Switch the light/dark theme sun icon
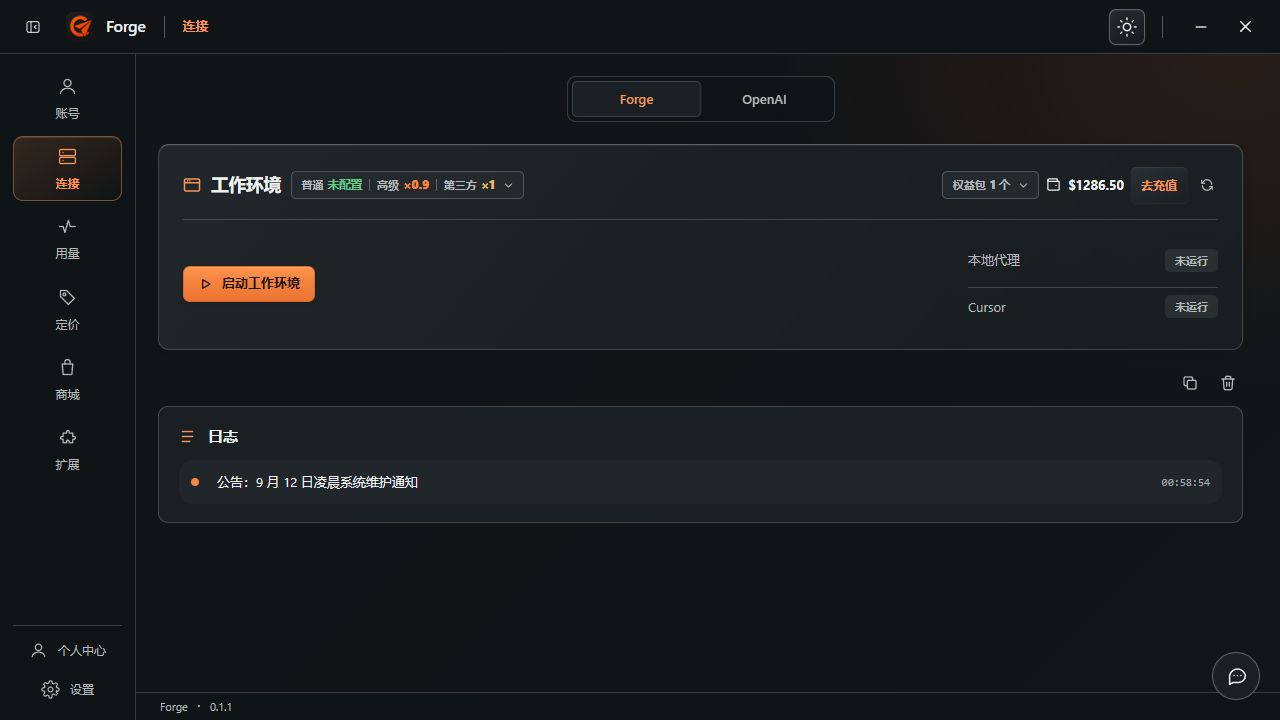The image size is (1280, 720). [1127, 27]
